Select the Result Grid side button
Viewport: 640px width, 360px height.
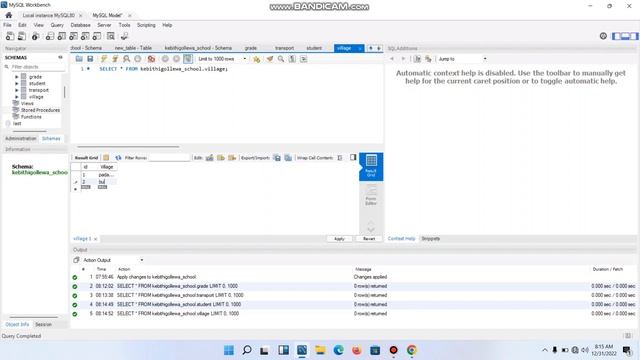[x=371, y=167]
